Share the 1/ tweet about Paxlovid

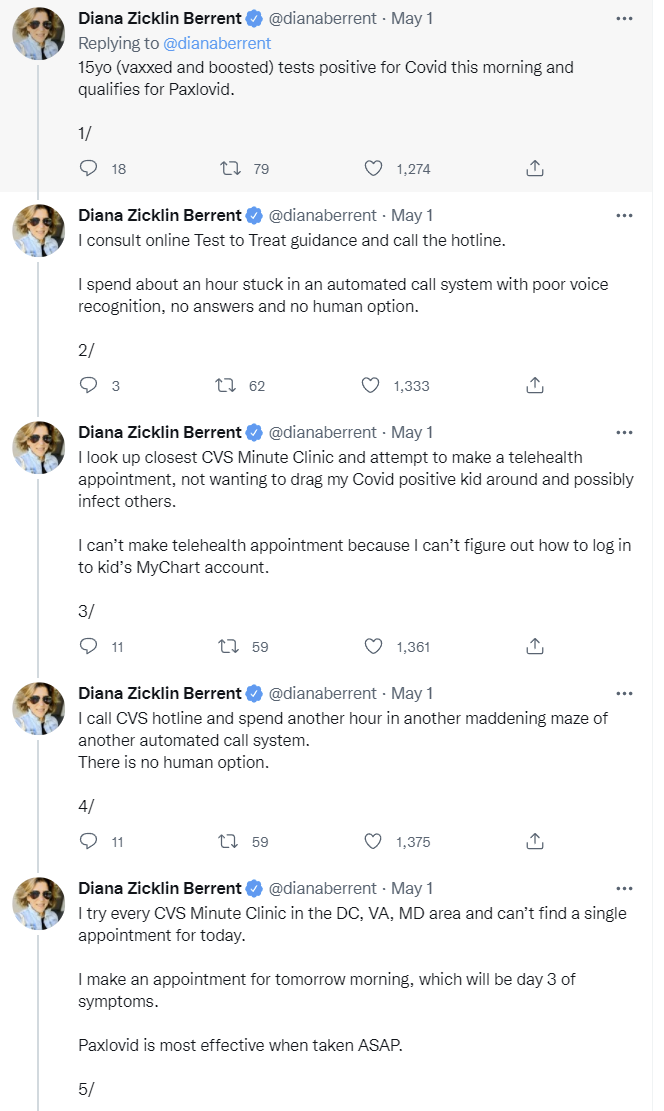point(535,169)
